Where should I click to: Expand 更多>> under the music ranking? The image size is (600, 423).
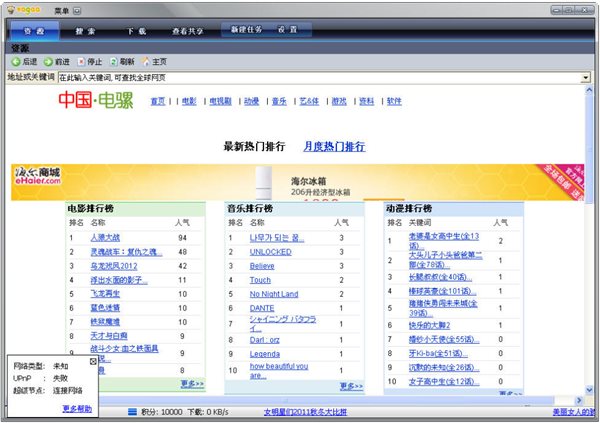pyautogui.click(x=351, y=386)
